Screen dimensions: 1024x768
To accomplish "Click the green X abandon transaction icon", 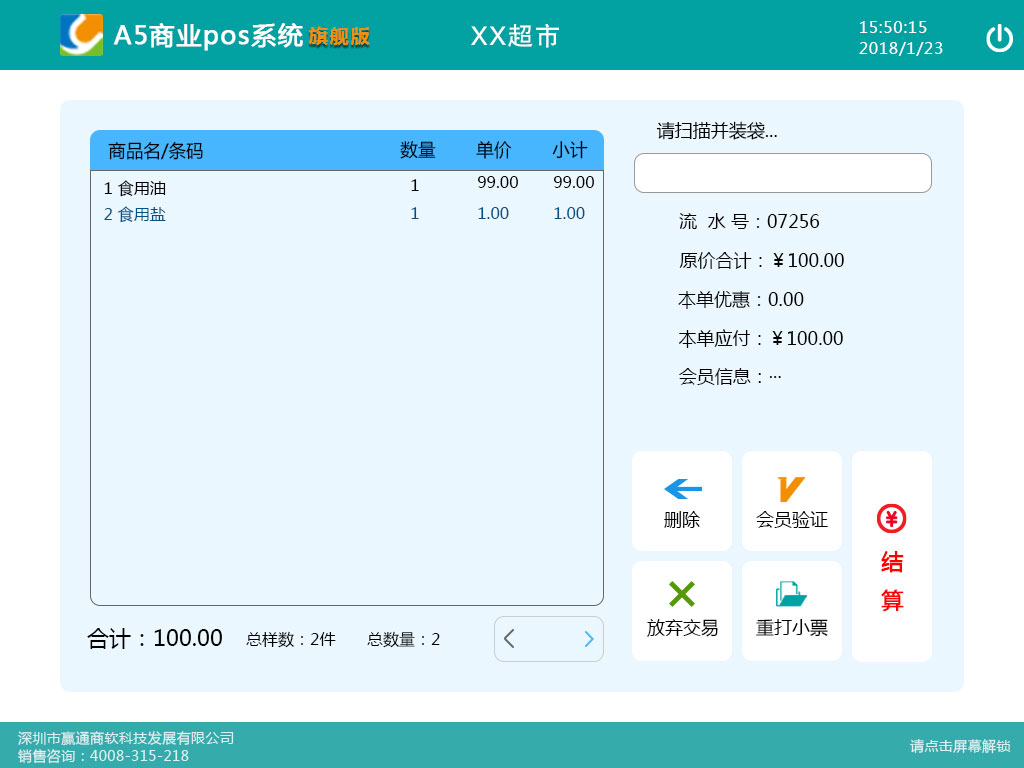I will 682,594.
